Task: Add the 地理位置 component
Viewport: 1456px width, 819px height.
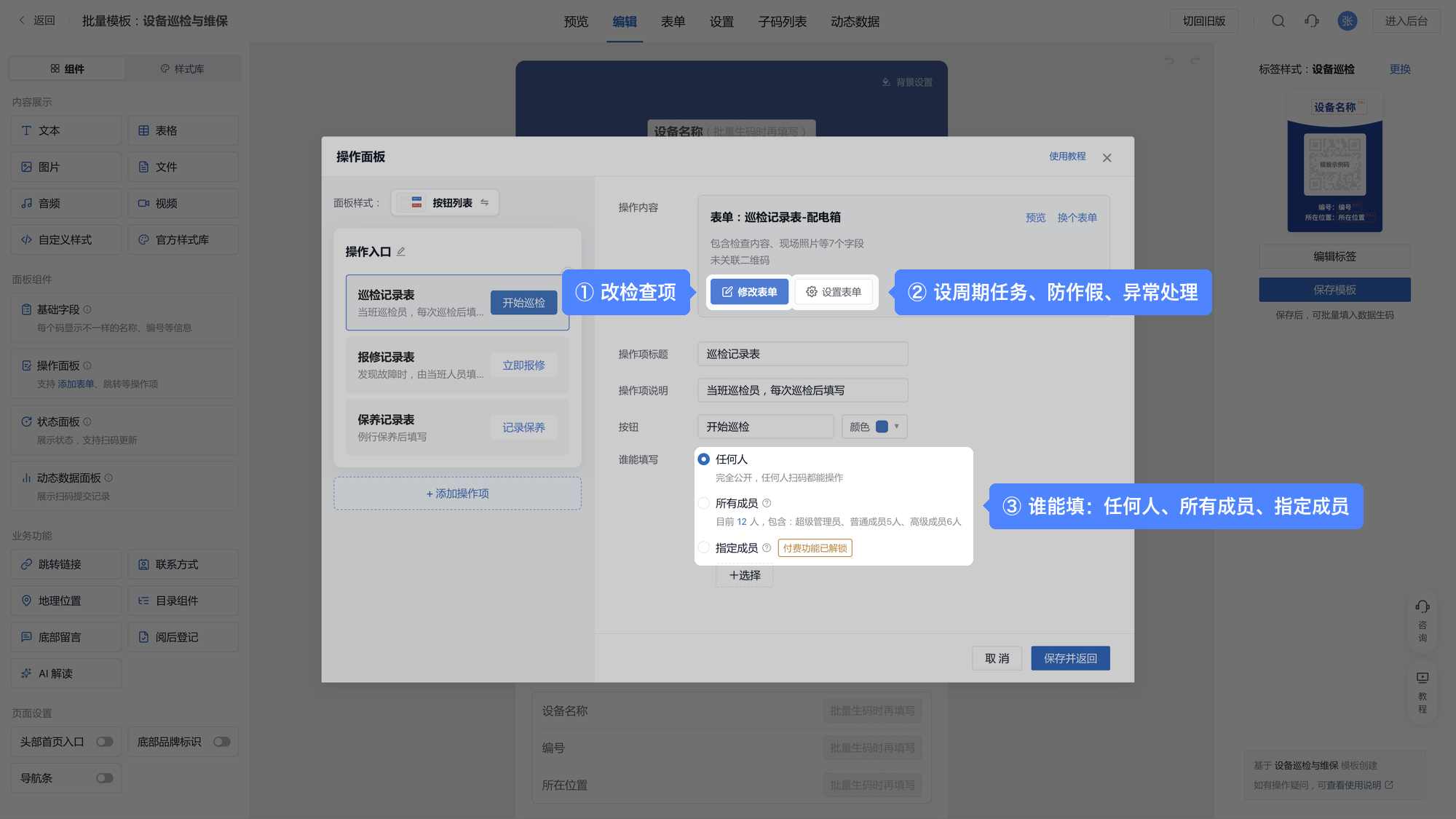Action: (66, 601)
